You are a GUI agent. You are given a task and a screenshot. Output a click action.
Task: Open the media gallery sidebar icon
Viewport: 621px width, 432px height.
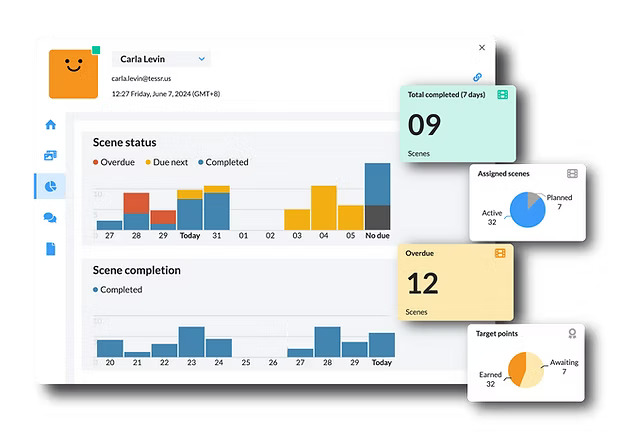point(50,155)
